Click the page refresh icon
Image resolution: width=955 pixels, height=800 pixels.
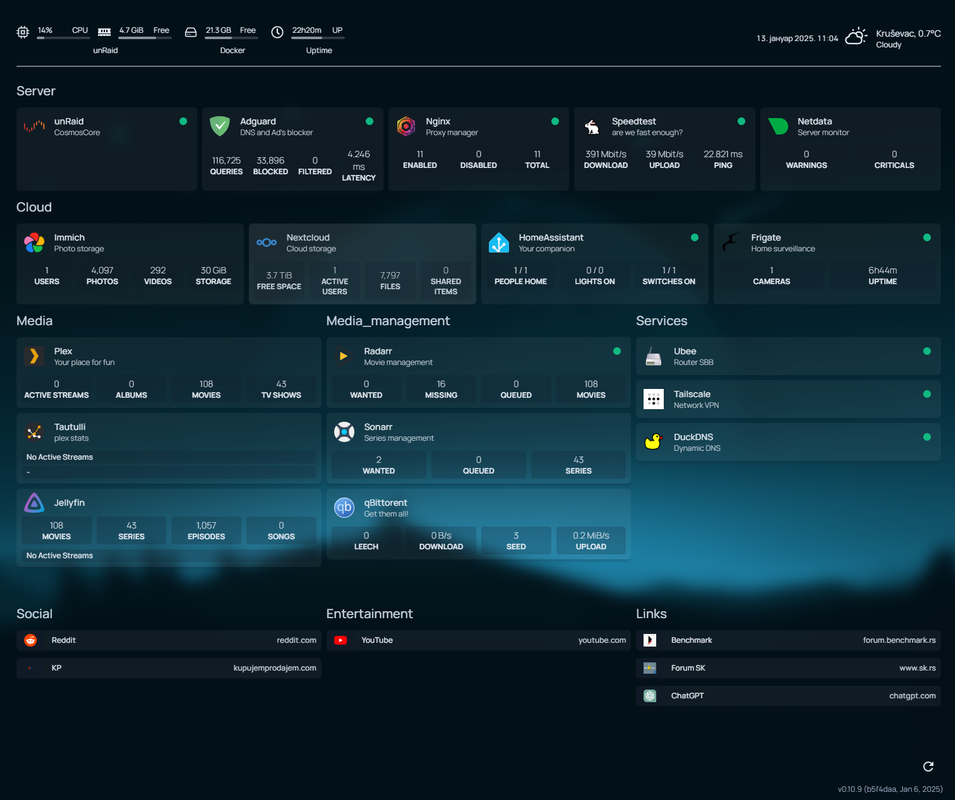pos(928,766)
